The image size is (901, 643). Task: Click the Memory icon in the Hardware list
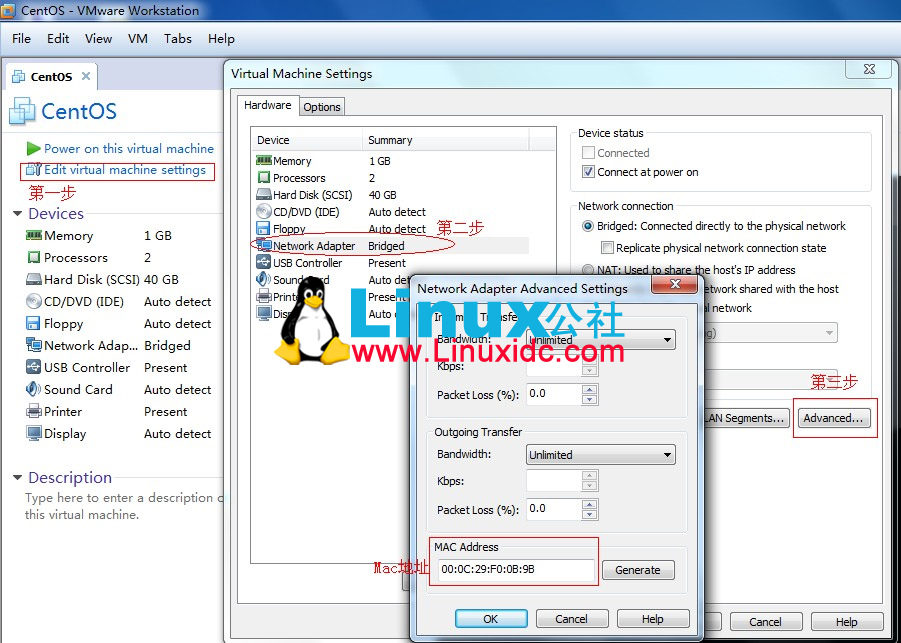pyautogui.click(x=264, y=160)
